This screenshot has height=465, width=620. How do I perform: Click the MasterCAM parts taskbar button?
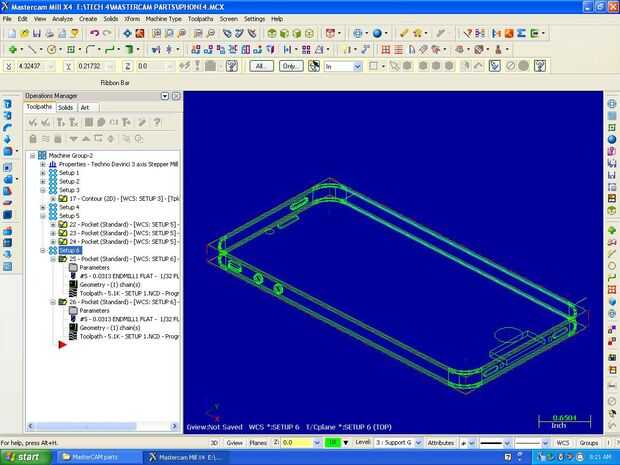click(98, 457)
